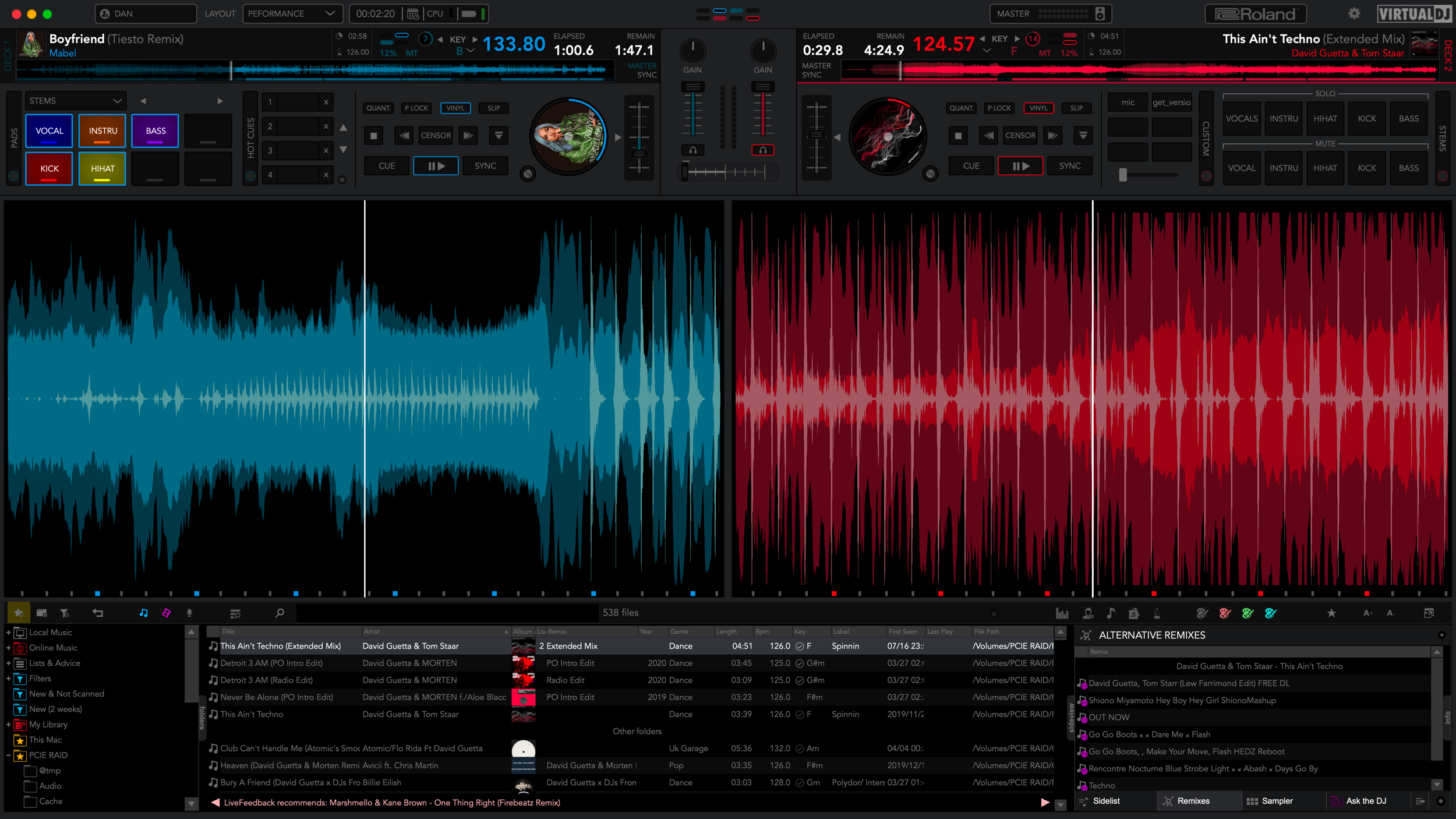Click the blue music note filter icon

143,613
